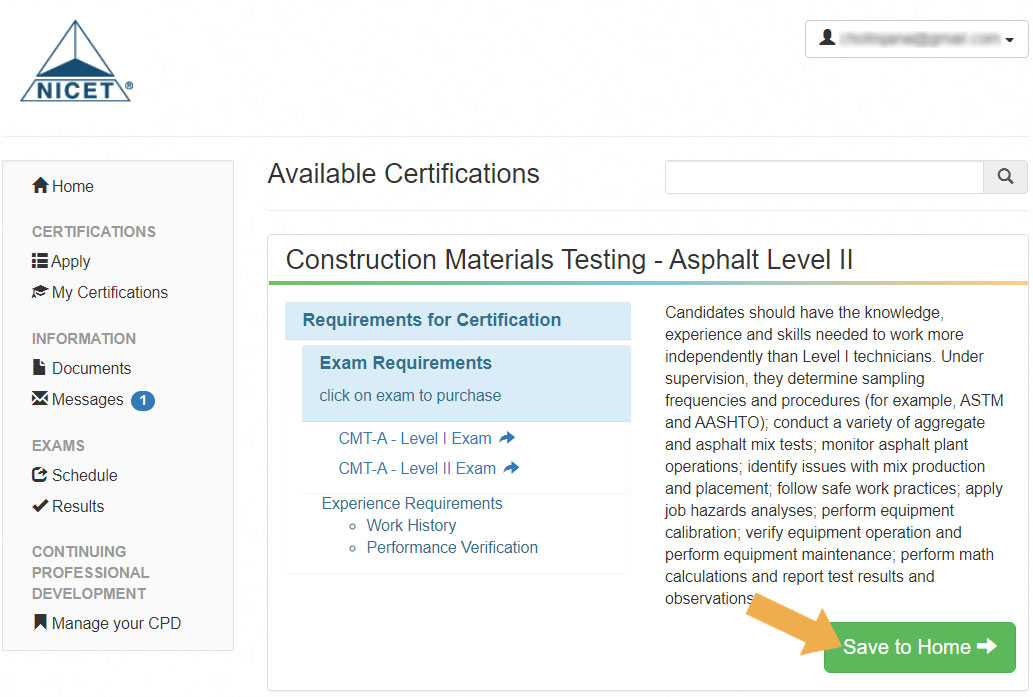Click the Results checkmark icon
Screen dimensions: 1033x697
(x=40, y=505)
